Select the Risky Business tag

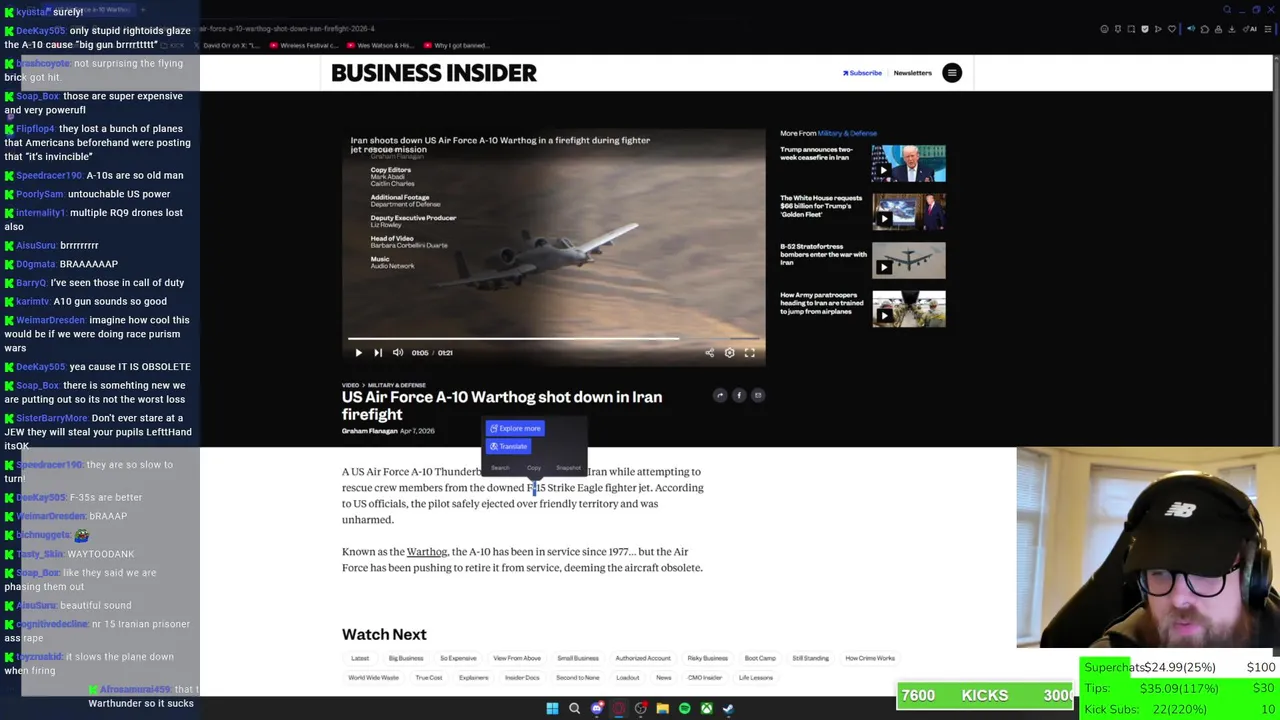pos(708,658)
